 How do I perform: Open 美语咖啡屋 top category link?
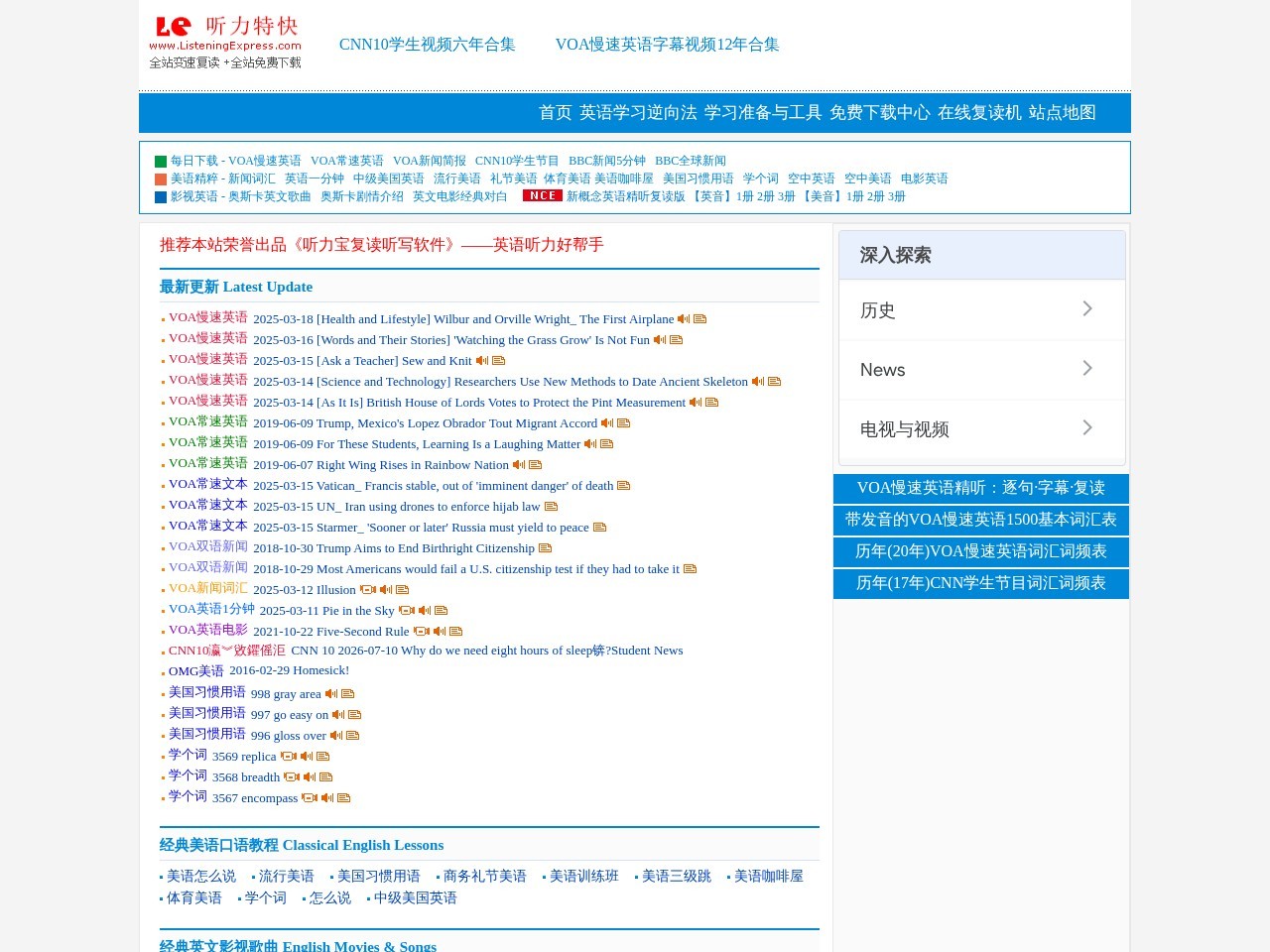pos(624,178)
